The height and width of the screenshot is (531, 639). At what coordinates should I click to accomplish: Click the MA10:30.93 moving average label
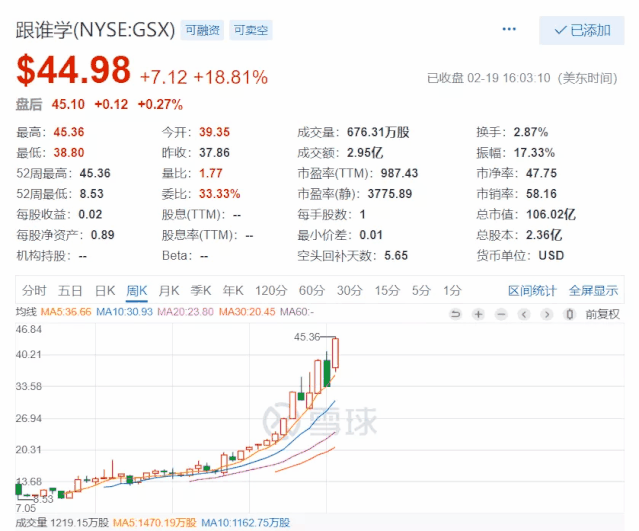pyautogui.click(x=124, y=312)
